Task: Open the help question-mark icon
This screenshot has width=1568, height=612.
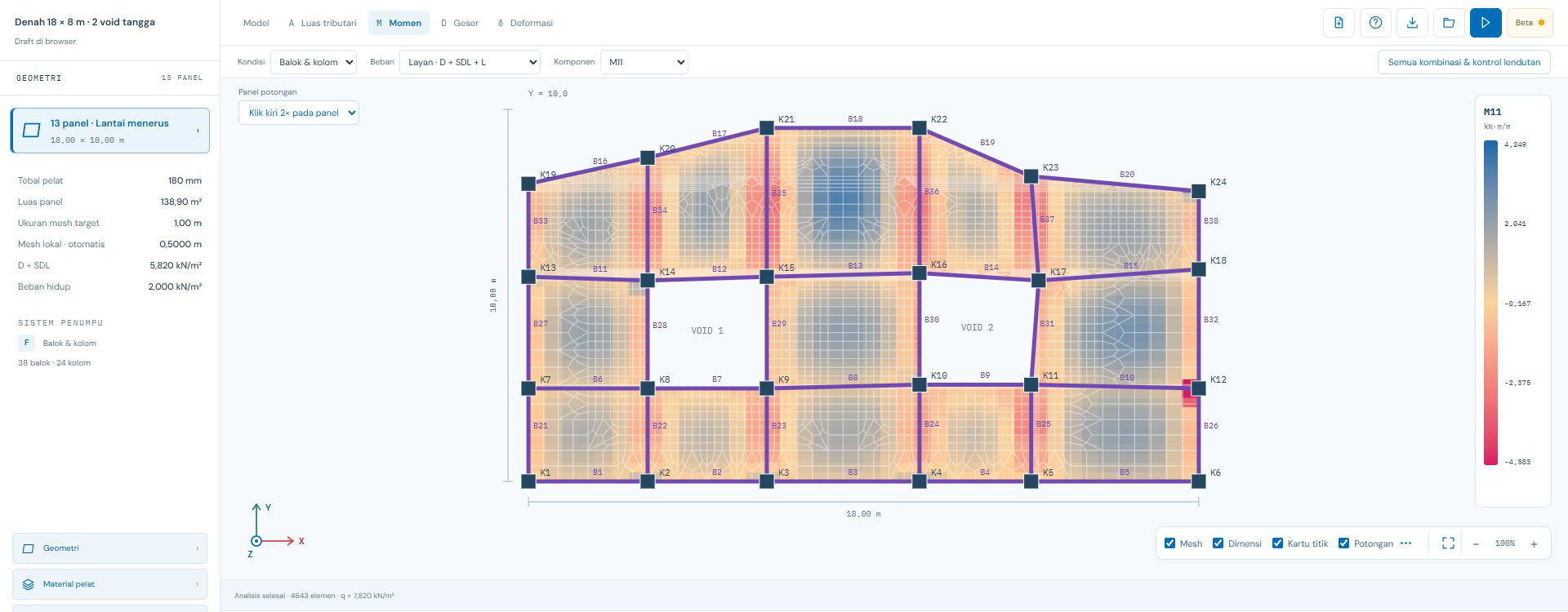Action: tap(1375, 23)
